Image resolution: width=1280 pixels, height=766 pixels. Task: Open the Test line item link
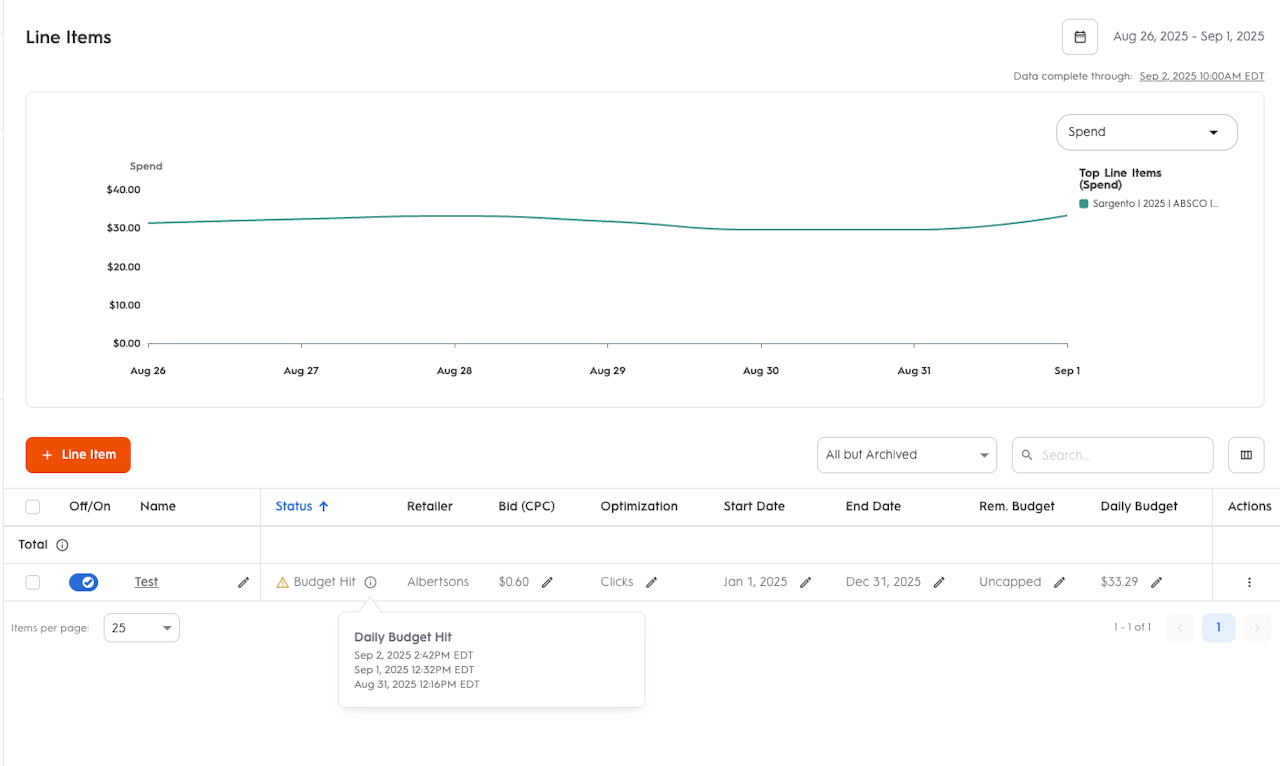tap(146, 582)
